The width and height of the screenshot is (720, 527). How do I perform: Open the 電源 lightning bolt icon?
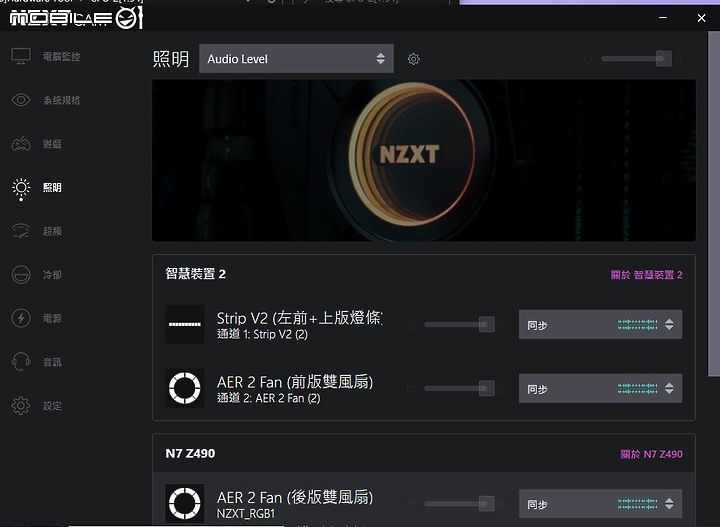click(21, 318)
